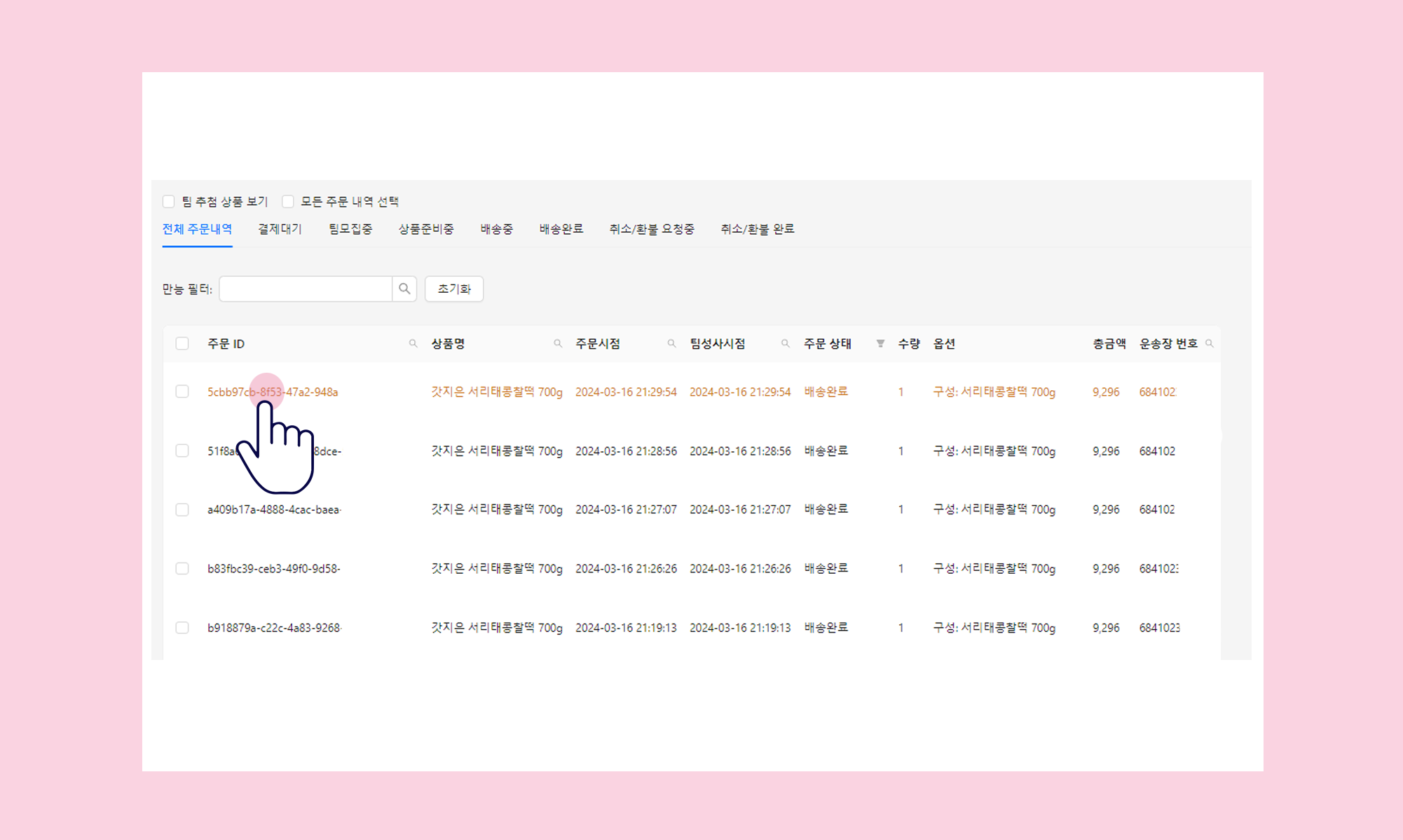1403x840 pixels.
Task: Click search icon in 주문 ID column header
Action: click(413, 343)
